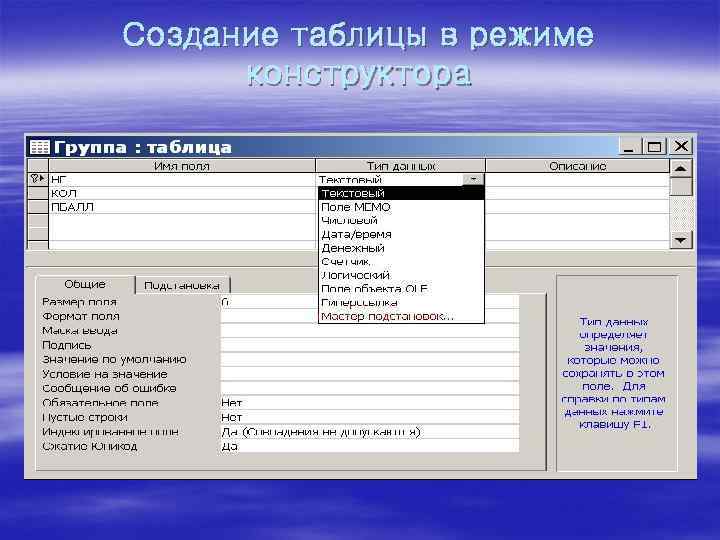This screenshot has height=540, width=720.
Task: Close the Группа : таблица window
Action: click(x=681, y=146)
